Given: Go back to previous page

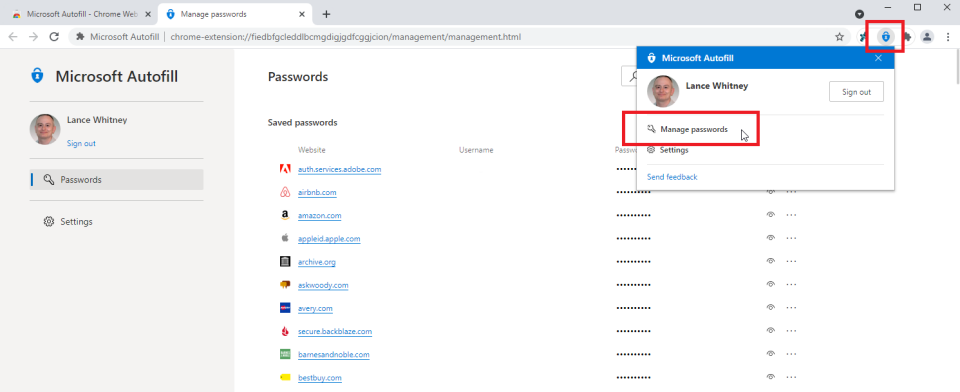Looking at the screenshot, I should [13, 37].
